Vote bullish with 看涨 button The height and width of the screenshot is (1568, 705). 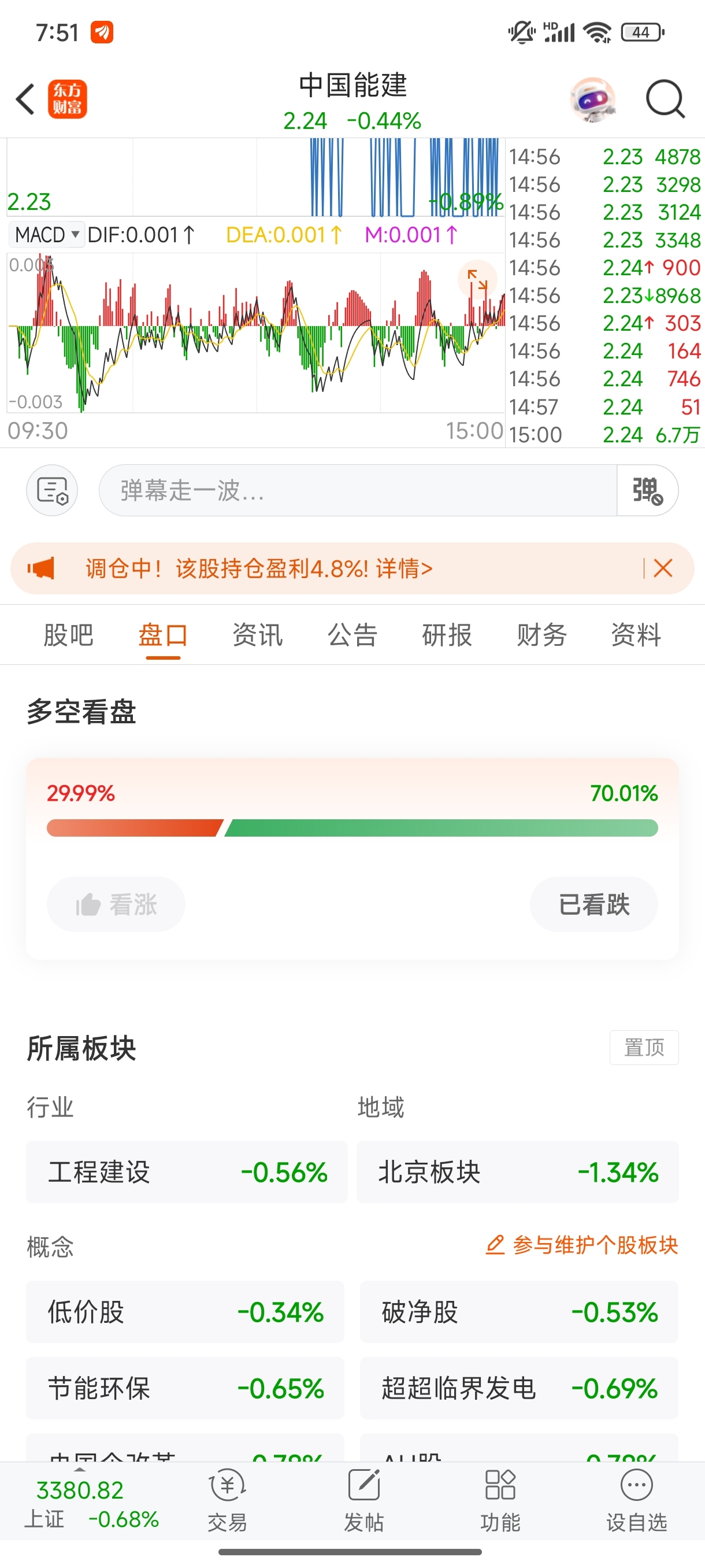(116, 904)
